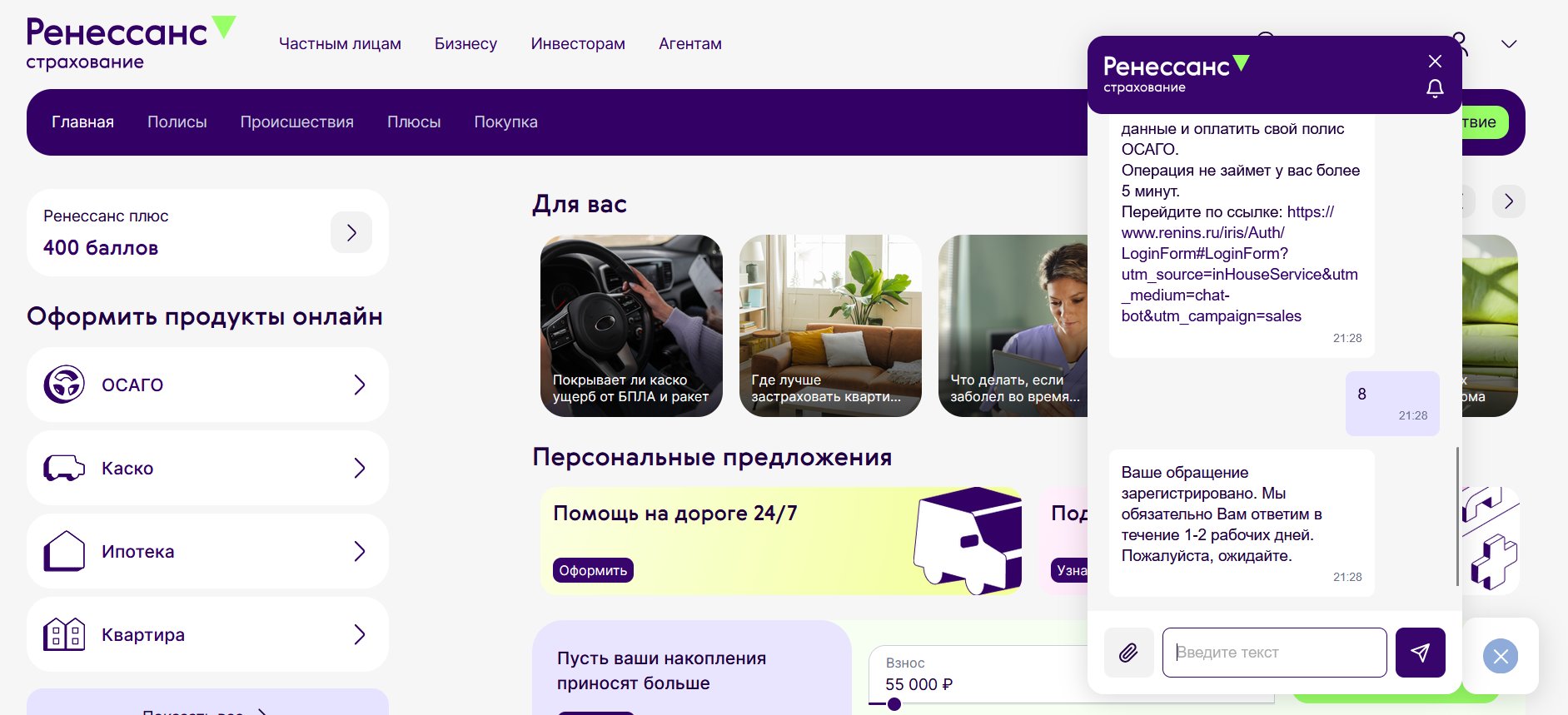Click the Ипотека house icon
Image resolution: width=1568 pixels, height=715 pixels.
[64, 551]
